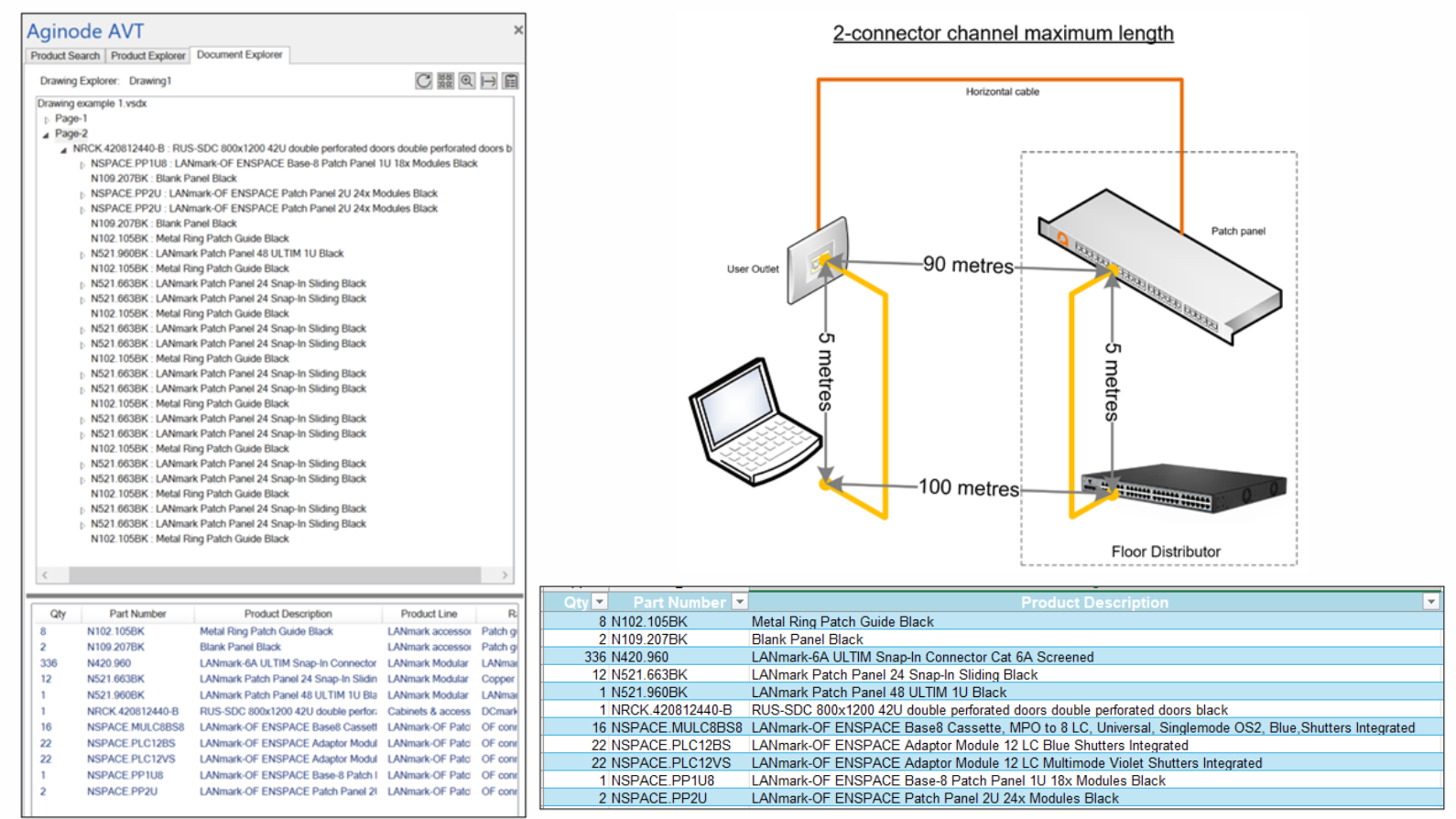Select the Page-2 tree item
The width and height of the screenshot is (1456, 819).
[x=71, y=134]
